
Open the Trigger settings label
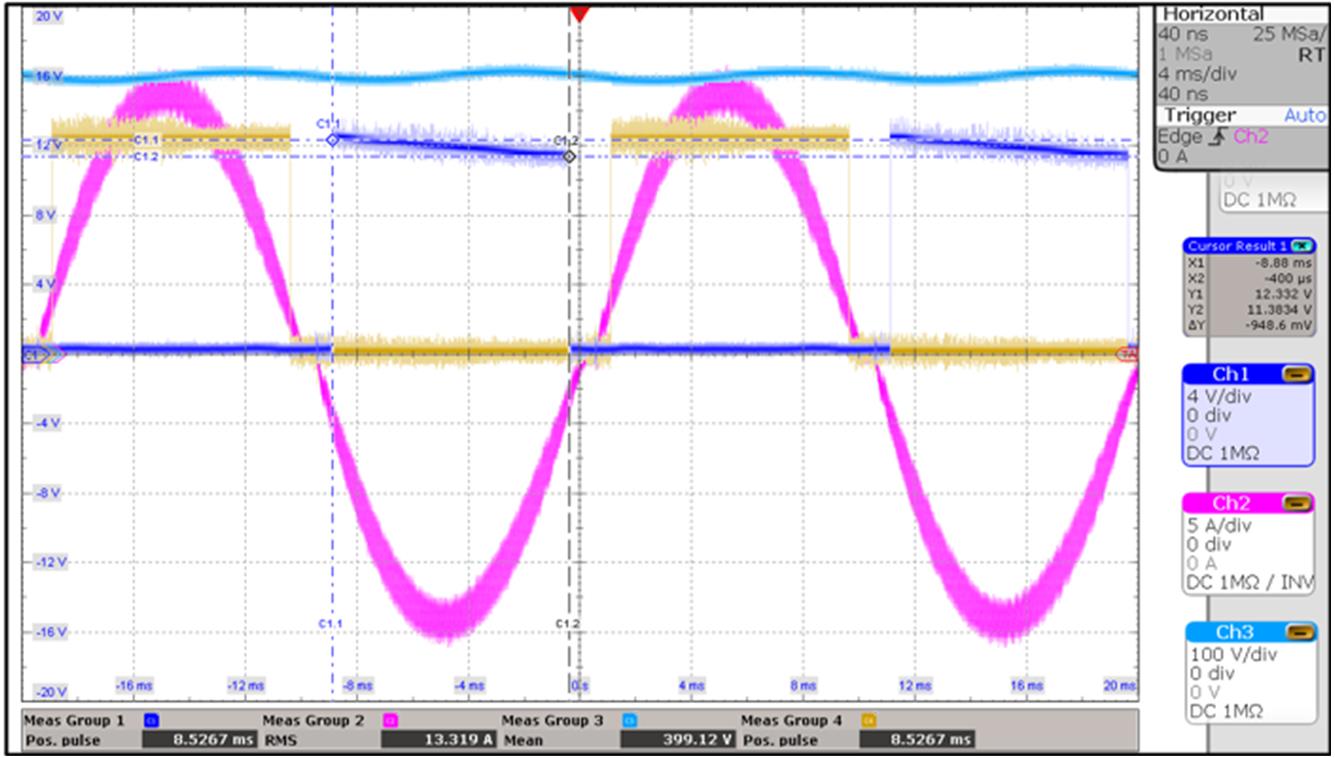click(1199, 116)
